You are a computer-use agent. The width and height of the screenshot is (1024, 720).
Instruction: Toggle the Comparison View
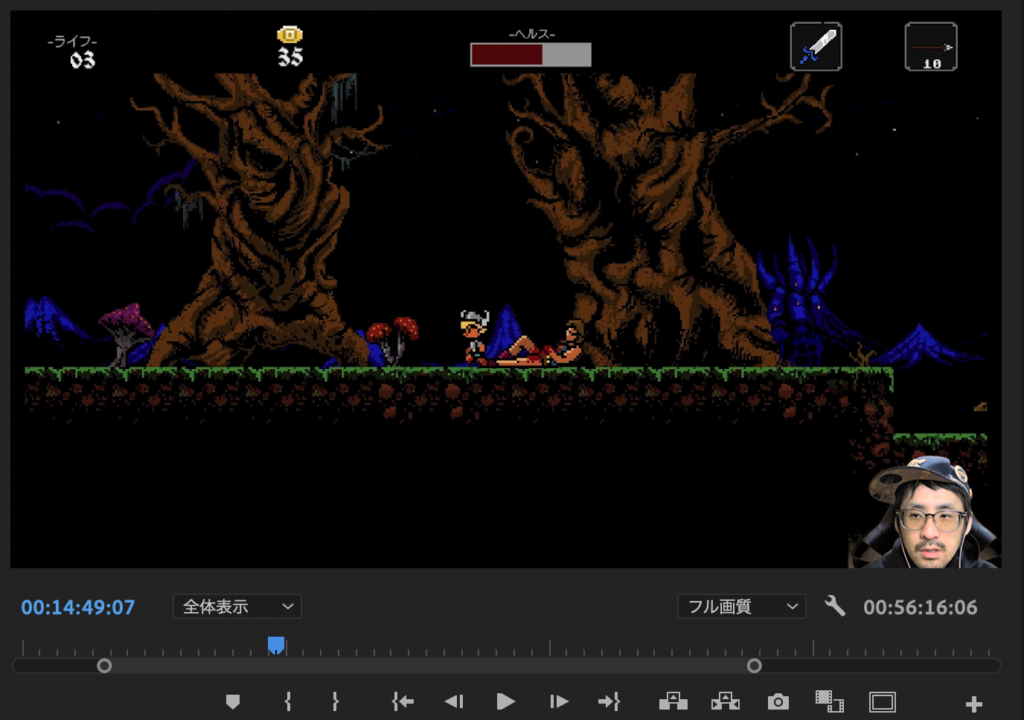point(829,702)
